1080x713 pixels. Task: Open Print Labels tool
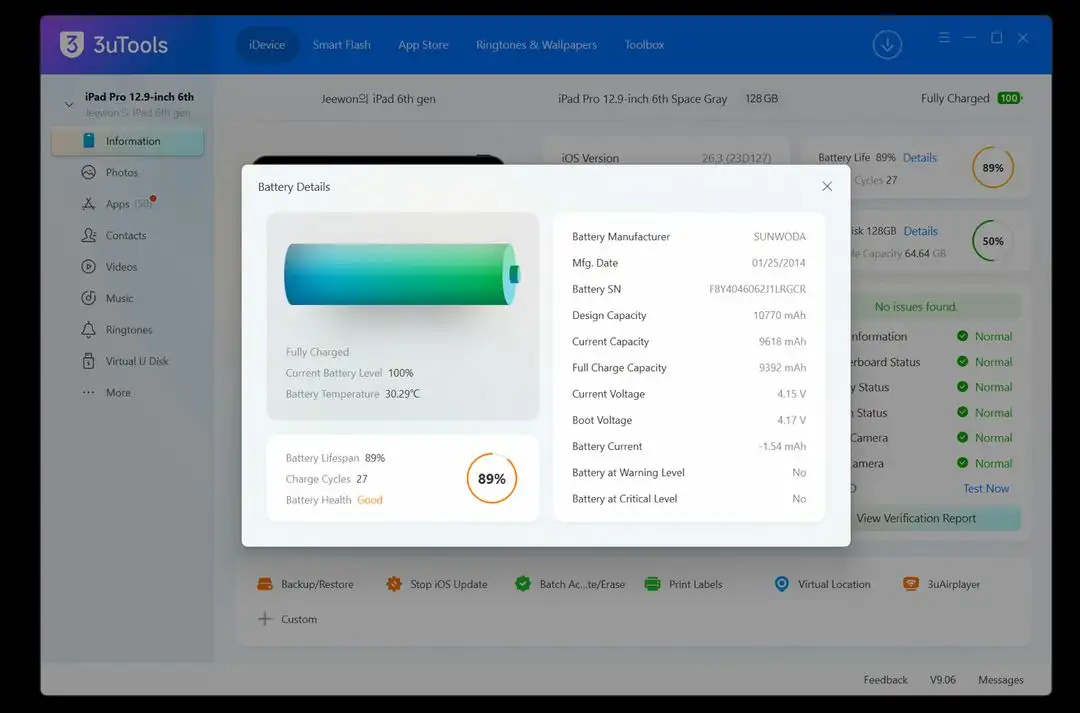pyautogui.click(x=683, y=584)
